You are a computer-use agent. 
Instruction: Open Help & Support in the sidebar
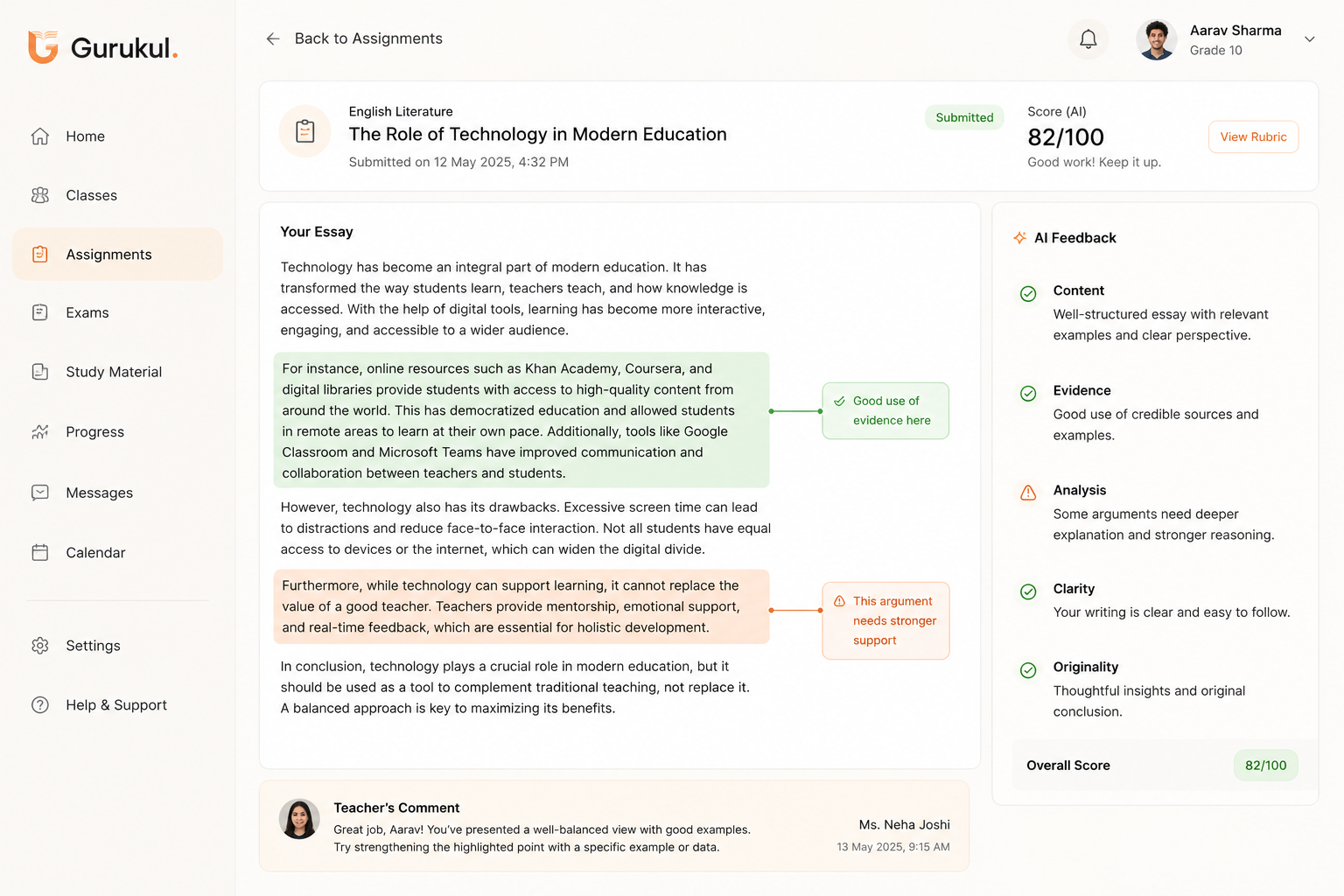tap(117, 705)
